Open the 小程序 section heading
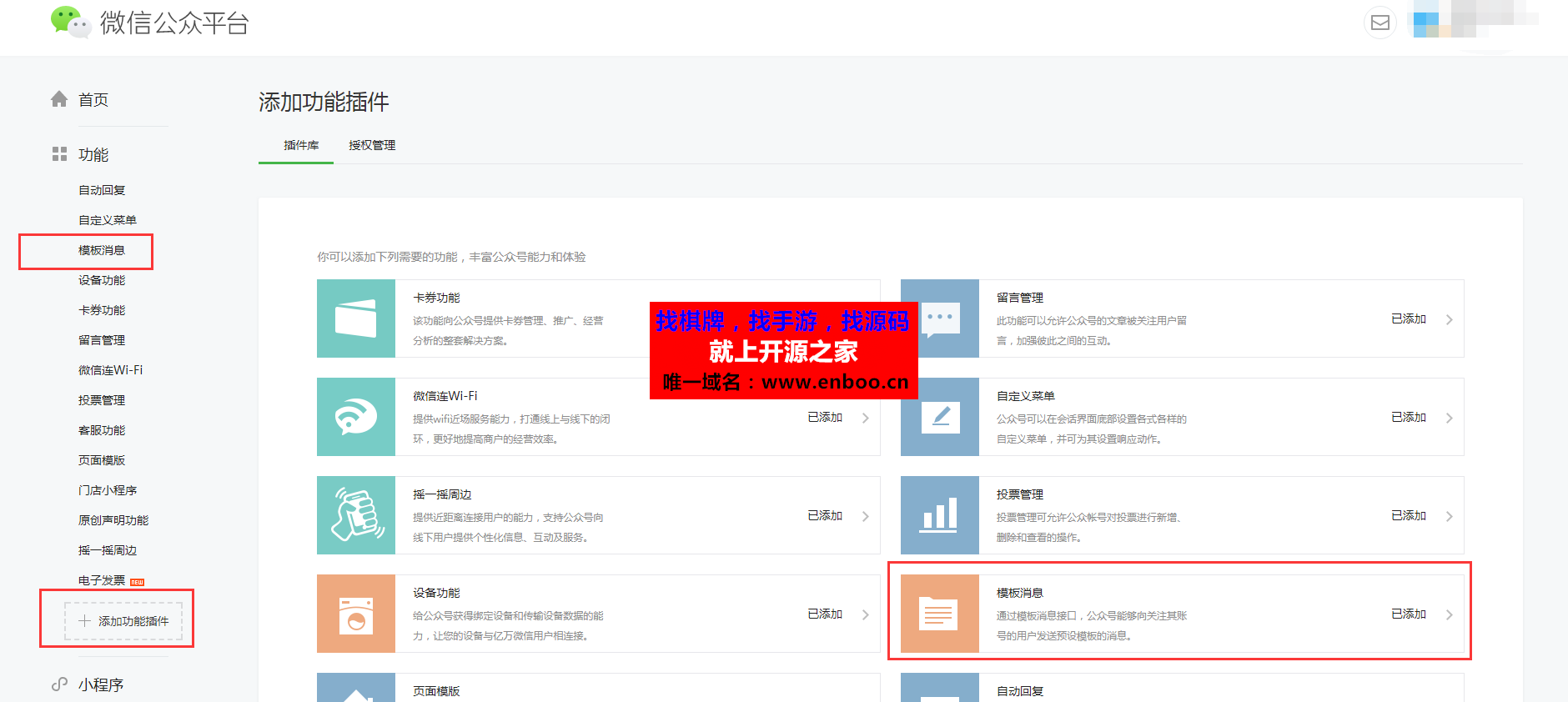The width and height of the screenshot is (1568, 702). [x=101, y=685]
